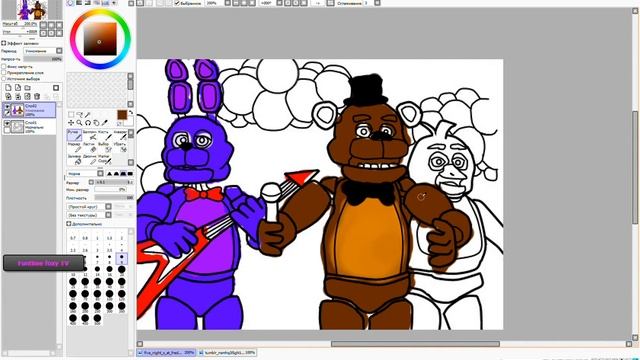Select the eyedropper color picker tool
Image resolution: width=640 pixels, height=360 pixels.
click(x=104, y=122)
